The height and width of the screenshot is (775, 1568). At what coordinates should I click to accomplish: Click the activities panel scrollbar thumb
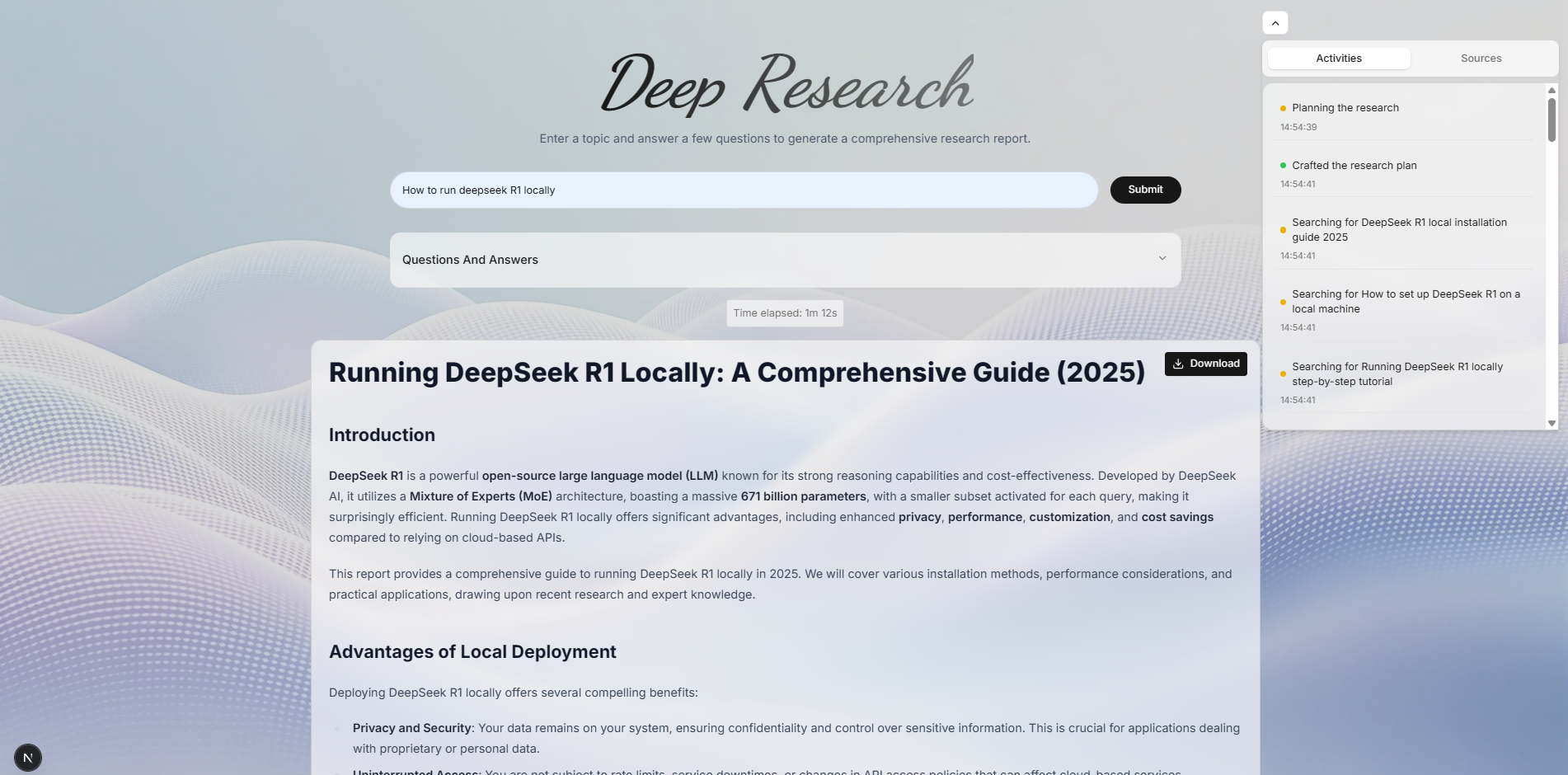[1552, 120]
